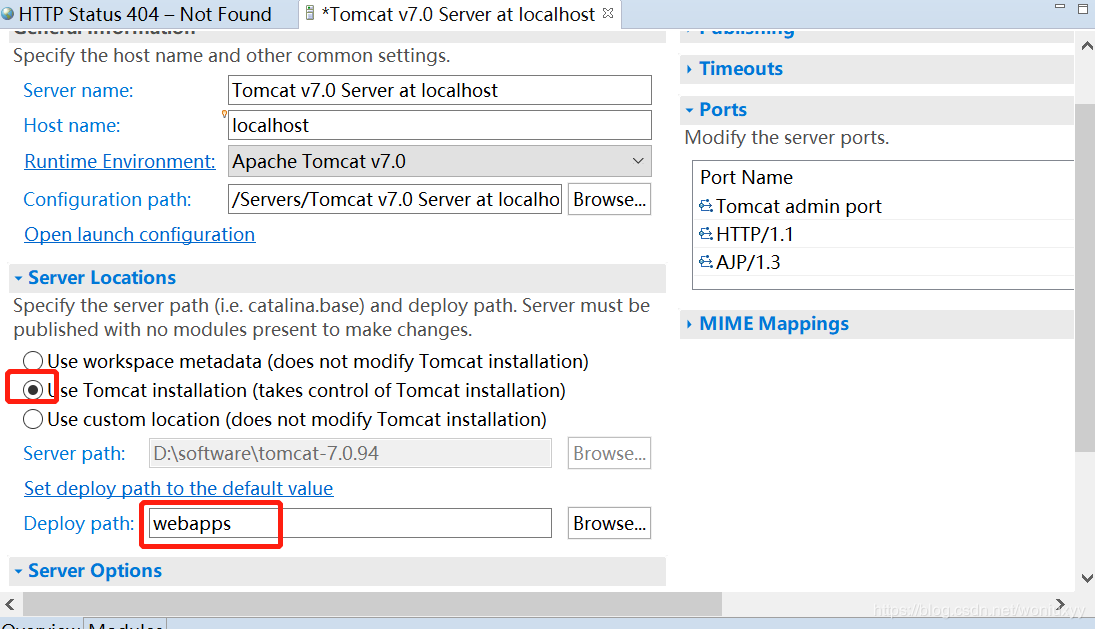
Task: Minimize the editor area
Action: coord(1059,6)
